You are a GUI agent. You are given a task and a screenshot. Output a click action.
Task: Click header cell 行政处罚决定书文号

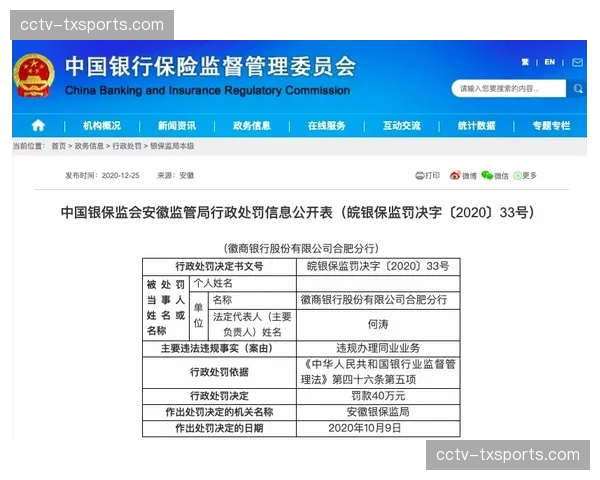click(x=219, y=266)
